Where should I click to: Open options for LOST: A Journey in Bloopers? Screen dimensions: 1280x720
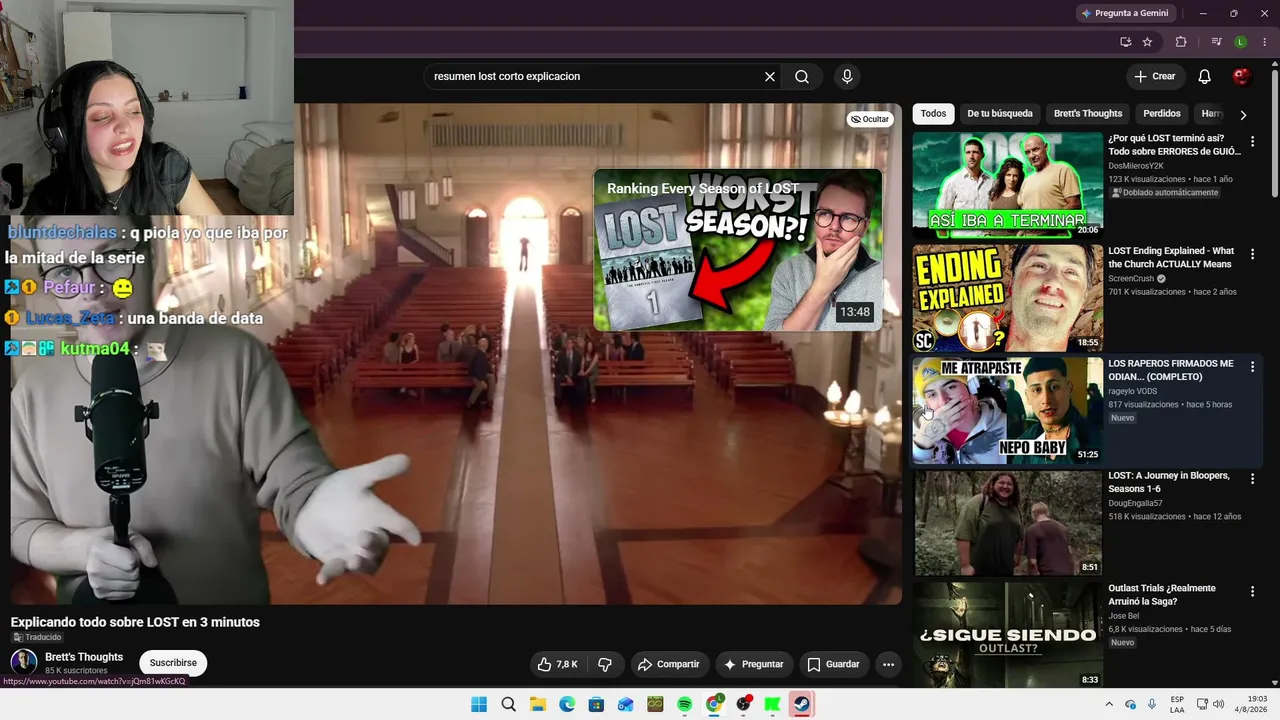tap(1252, 479)
